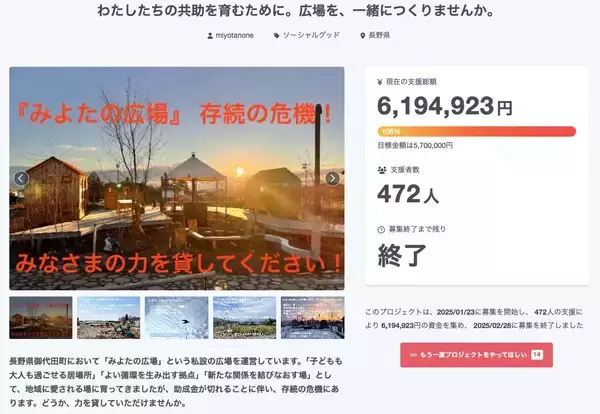The height and width of the screenshot is (414, 600).
Task: Click the 106% funding progress bar
Action: coord(476,131)
